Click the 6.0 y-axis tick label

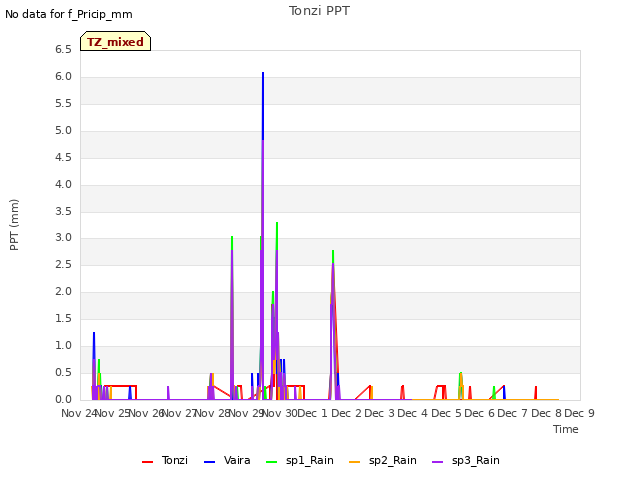point(63,77)
